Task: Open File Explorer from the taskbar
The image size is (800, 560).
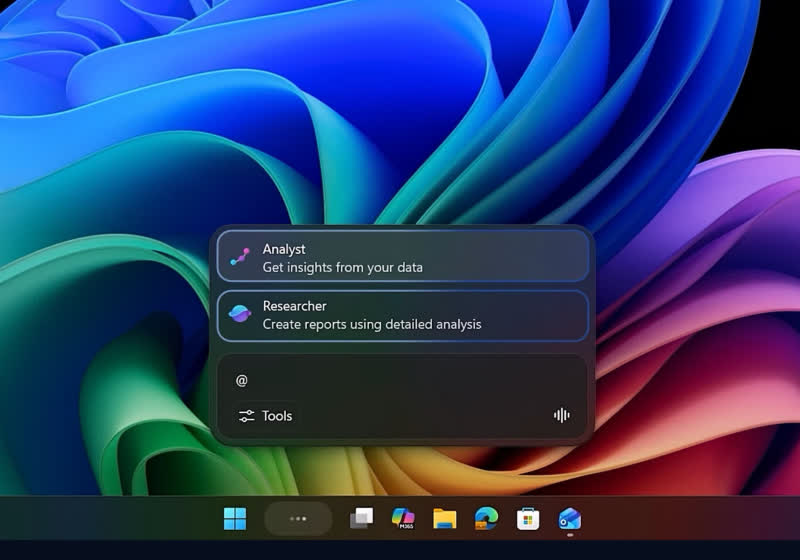Action: 445,518
